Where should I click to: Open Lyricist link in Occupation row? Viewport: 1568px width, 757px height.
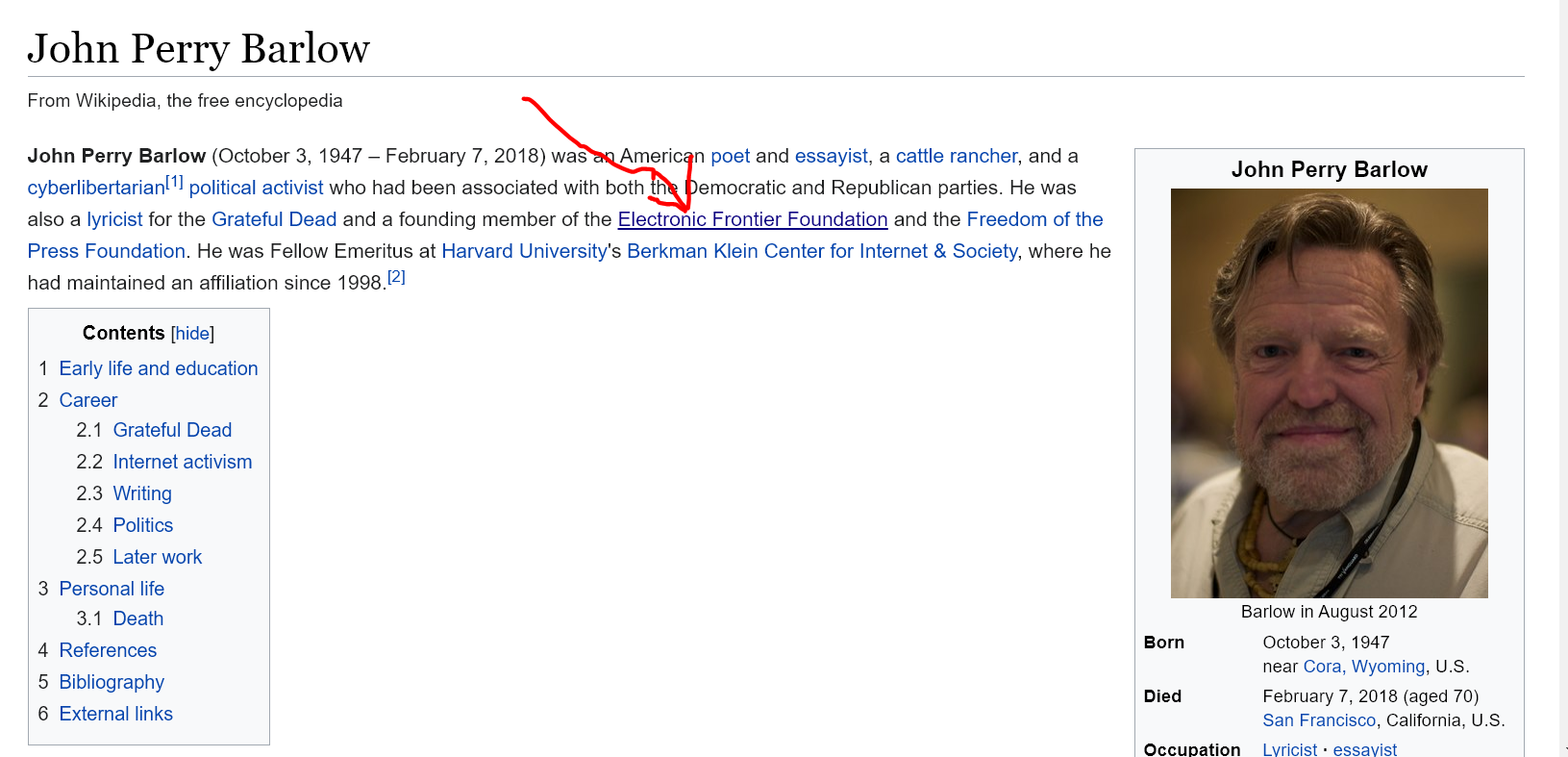click(1290, 749)
